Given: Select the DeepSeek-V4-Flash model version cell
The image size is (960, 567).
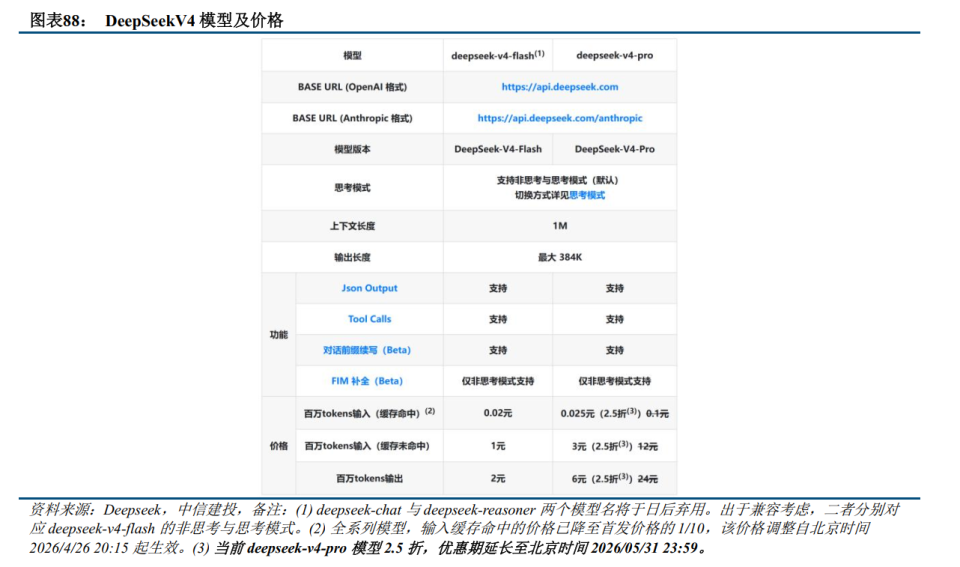Looking at the screenshot, I should [x=498, y=149].
